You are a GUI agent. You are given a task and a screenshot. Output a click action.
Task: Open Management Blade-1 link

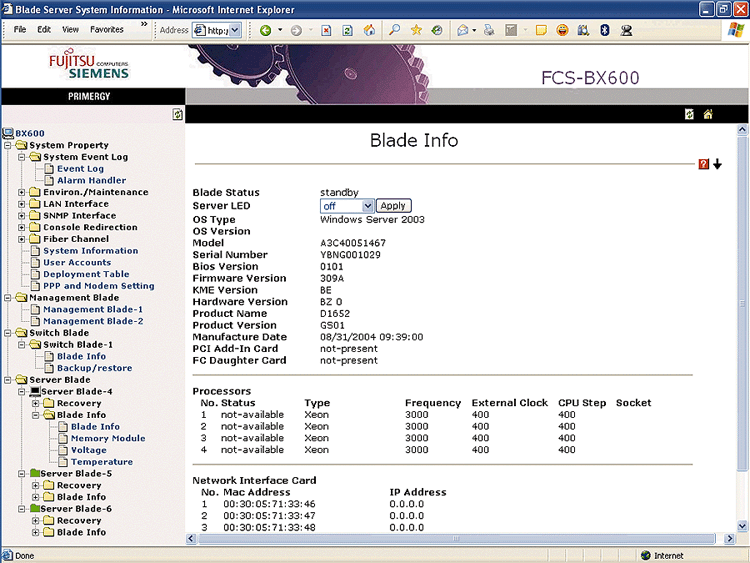coord(93,309)
